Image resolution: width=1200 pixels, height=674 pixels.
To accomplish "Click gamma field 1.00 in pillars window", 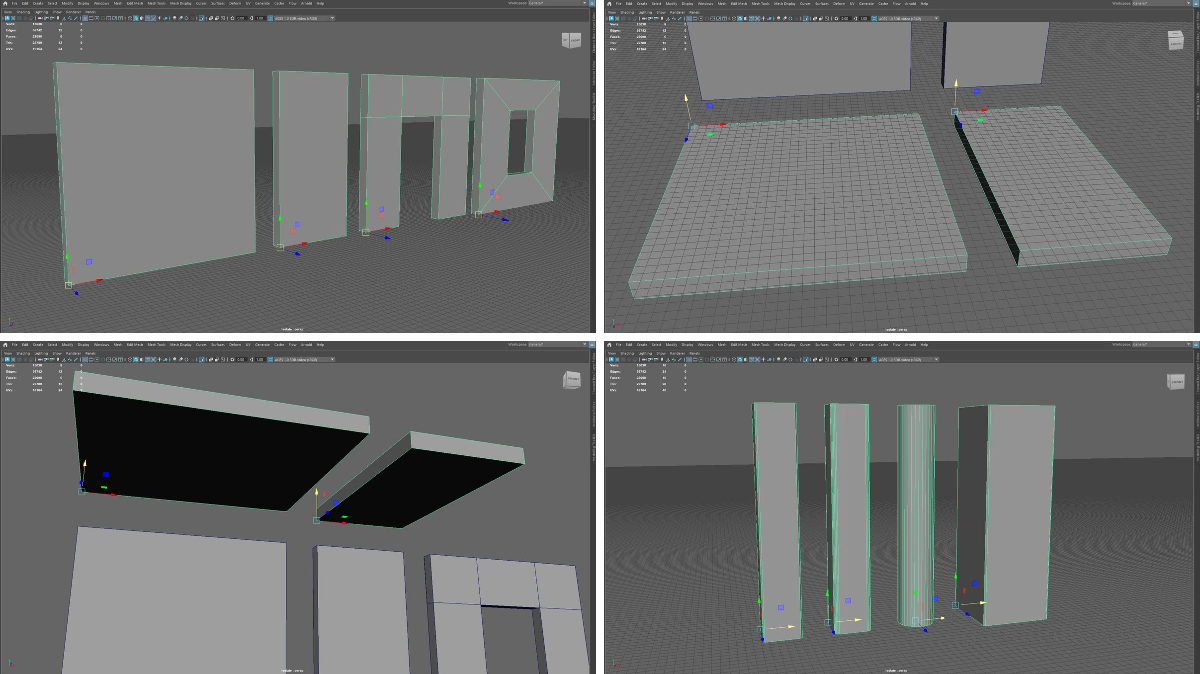I will [x=867, y=359].
